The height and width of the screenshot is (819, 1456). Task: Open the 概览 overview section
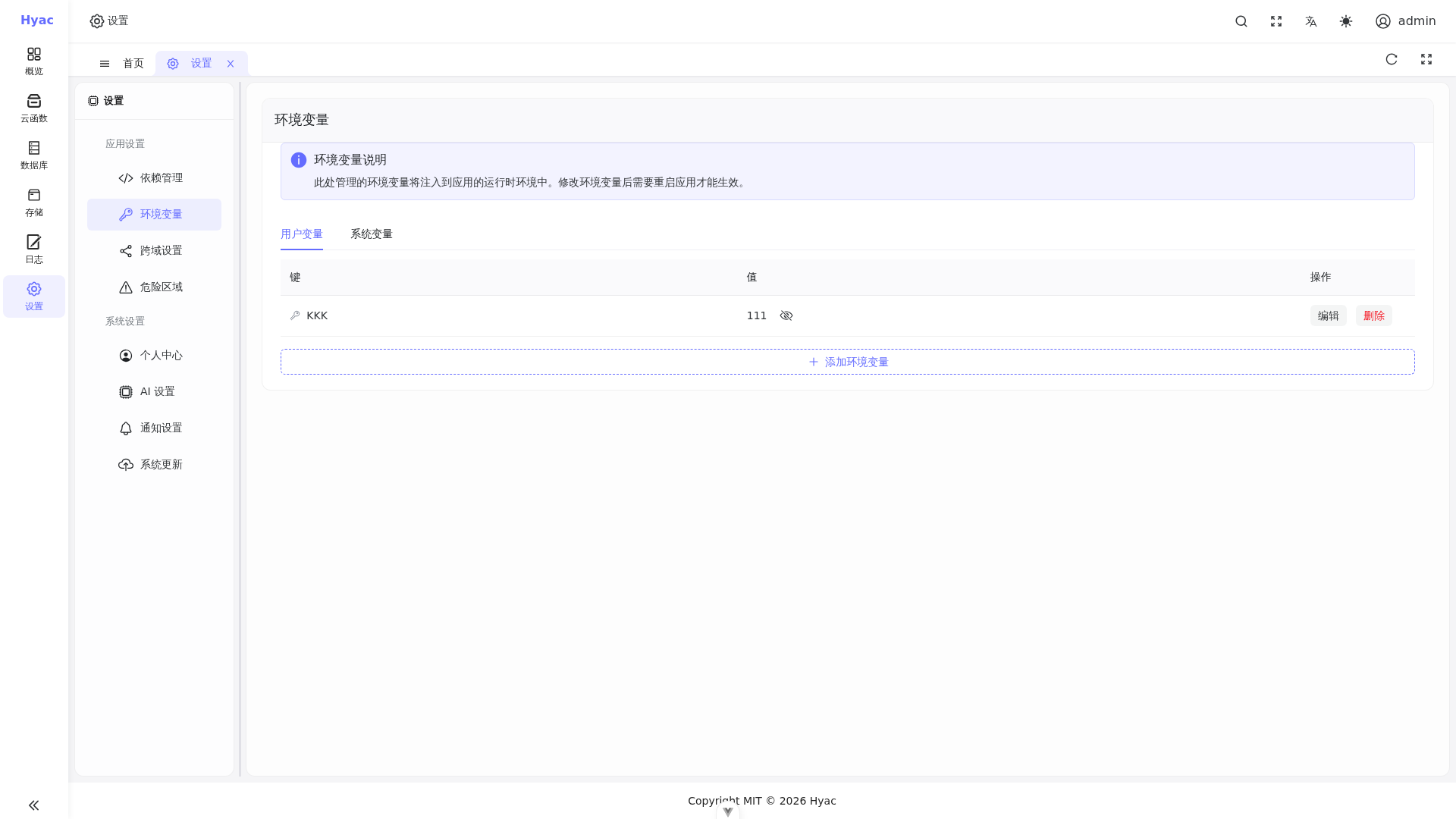[x=34, y=61]
